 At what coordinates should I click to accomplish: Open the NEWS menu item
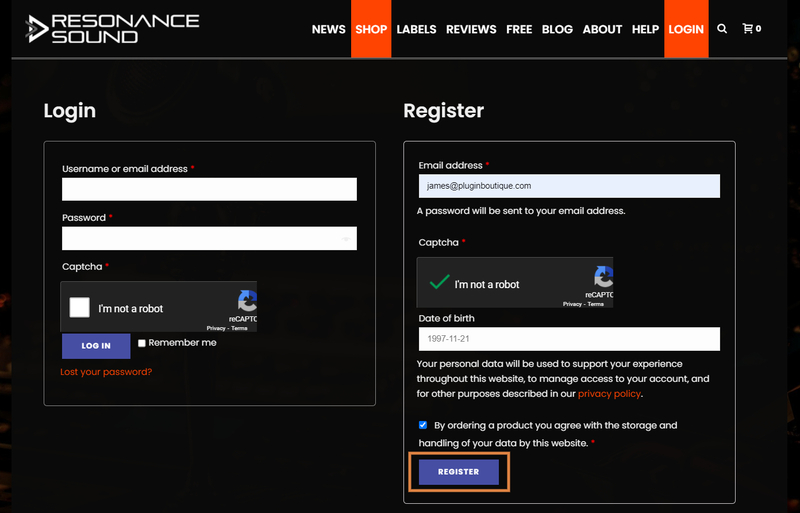pyautogui.click(x=329, y=29)
